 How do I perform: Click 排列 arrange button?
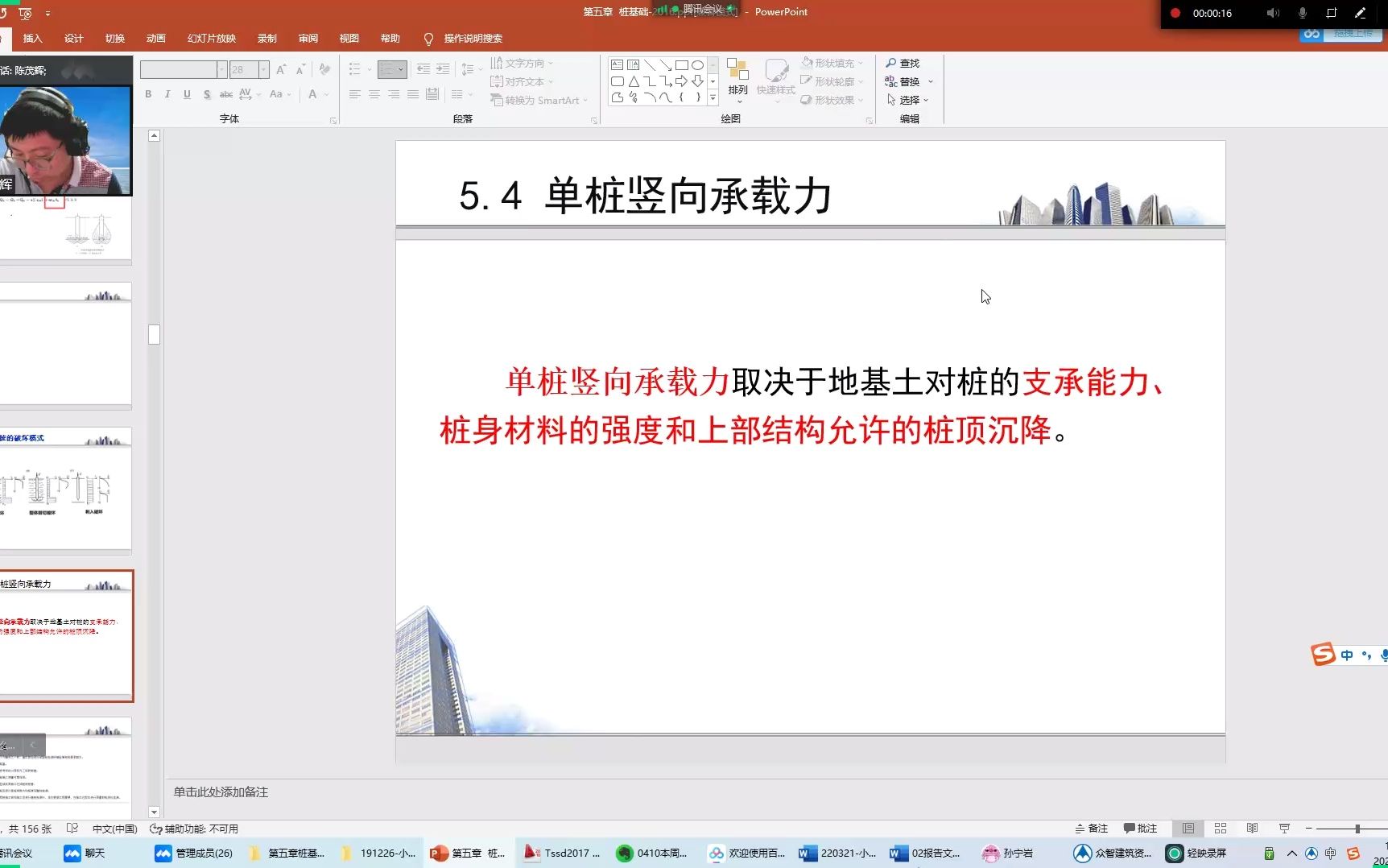coord(737,81)
